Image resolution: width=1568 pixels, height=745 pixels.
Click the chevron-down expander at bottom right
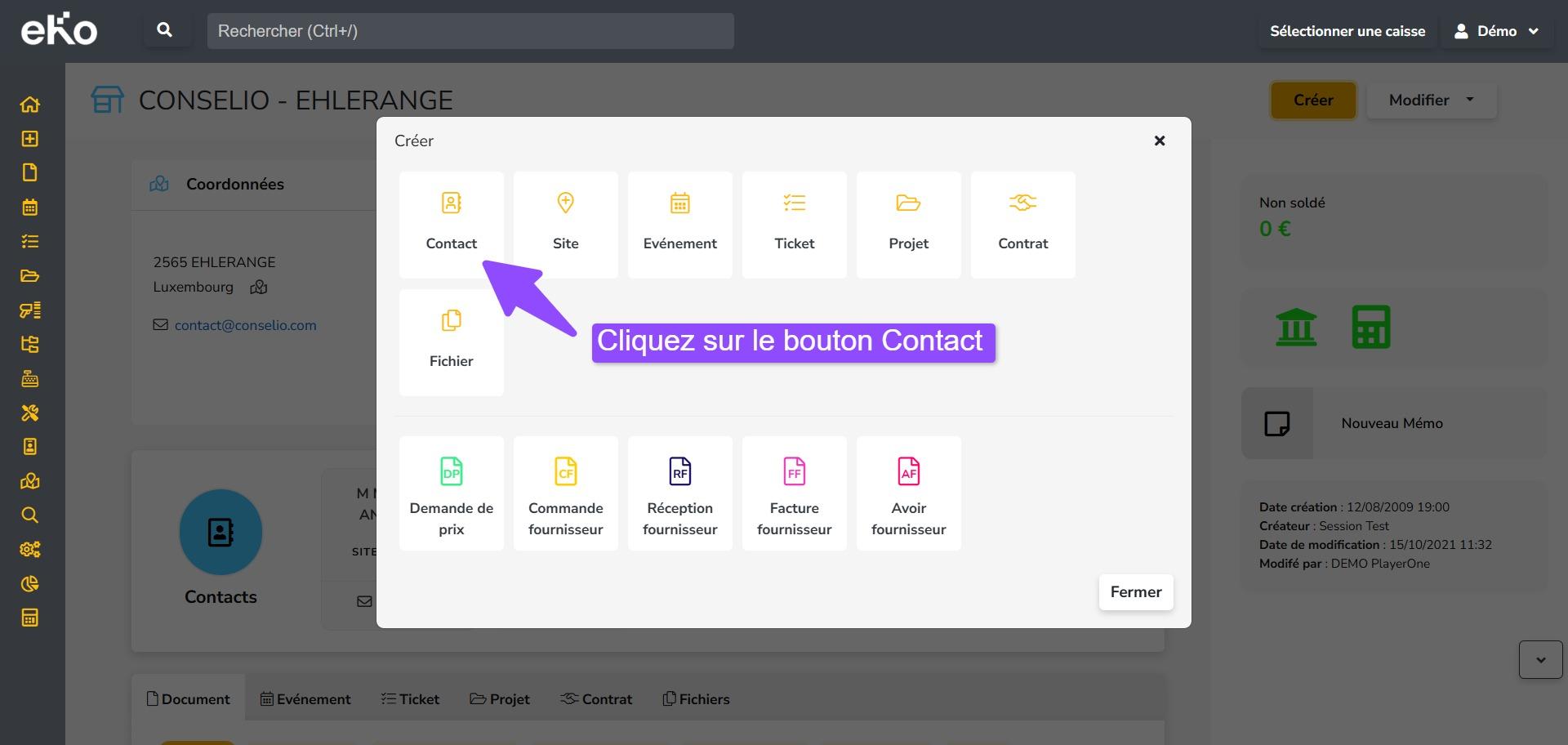[1540, 660]
